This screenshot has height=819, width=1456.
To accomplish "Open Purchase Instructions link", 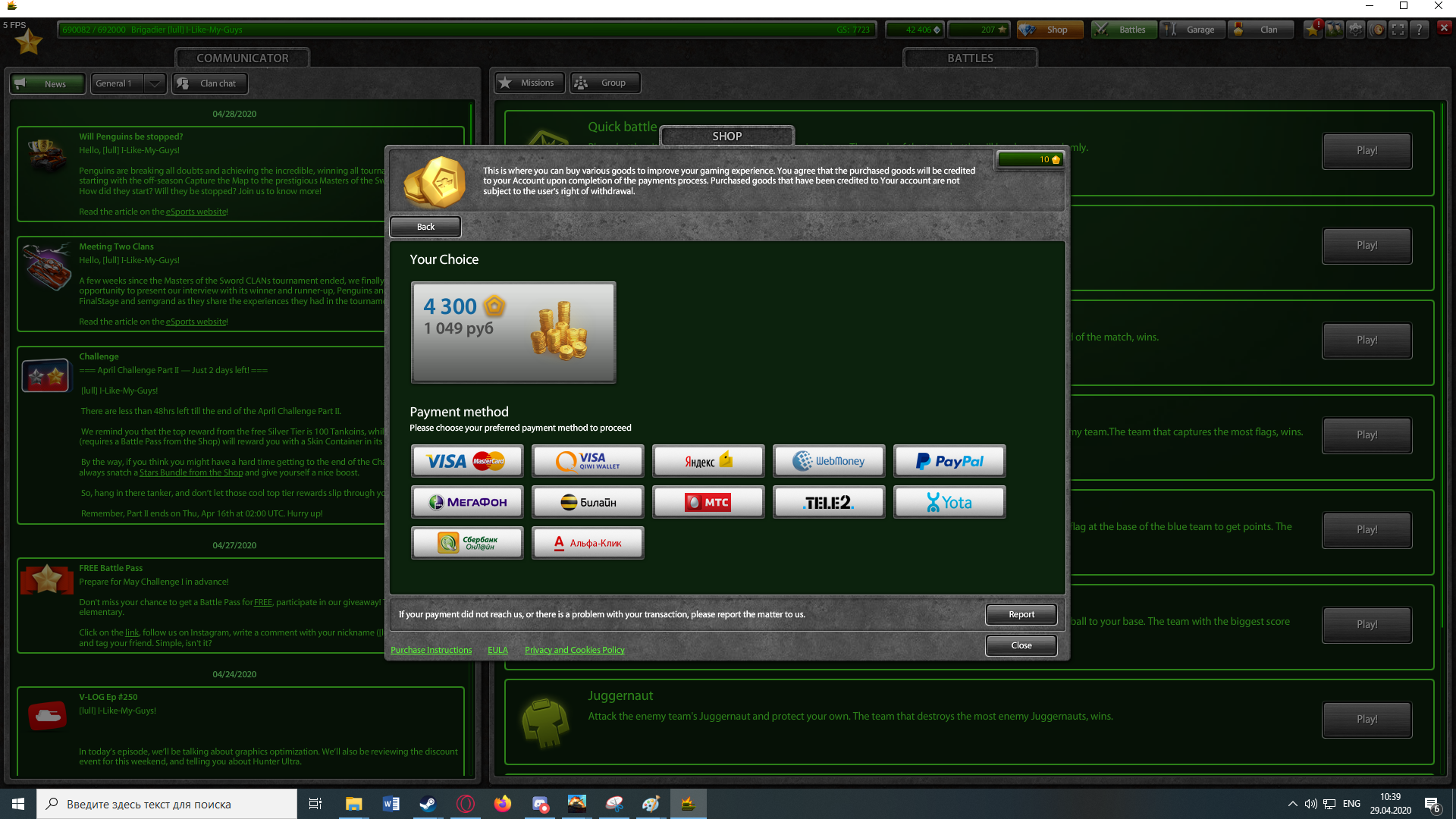I will (431, 650).
